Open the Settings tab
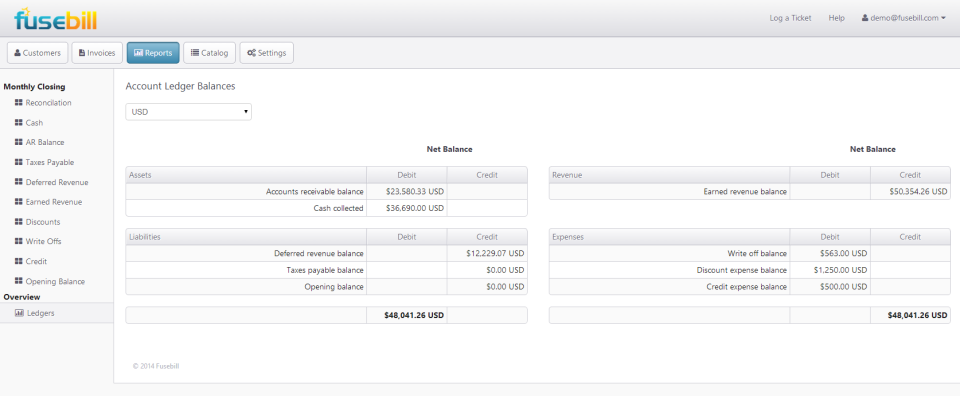The height and width of the screenshot is (396, 960). [x=266, y=53]
